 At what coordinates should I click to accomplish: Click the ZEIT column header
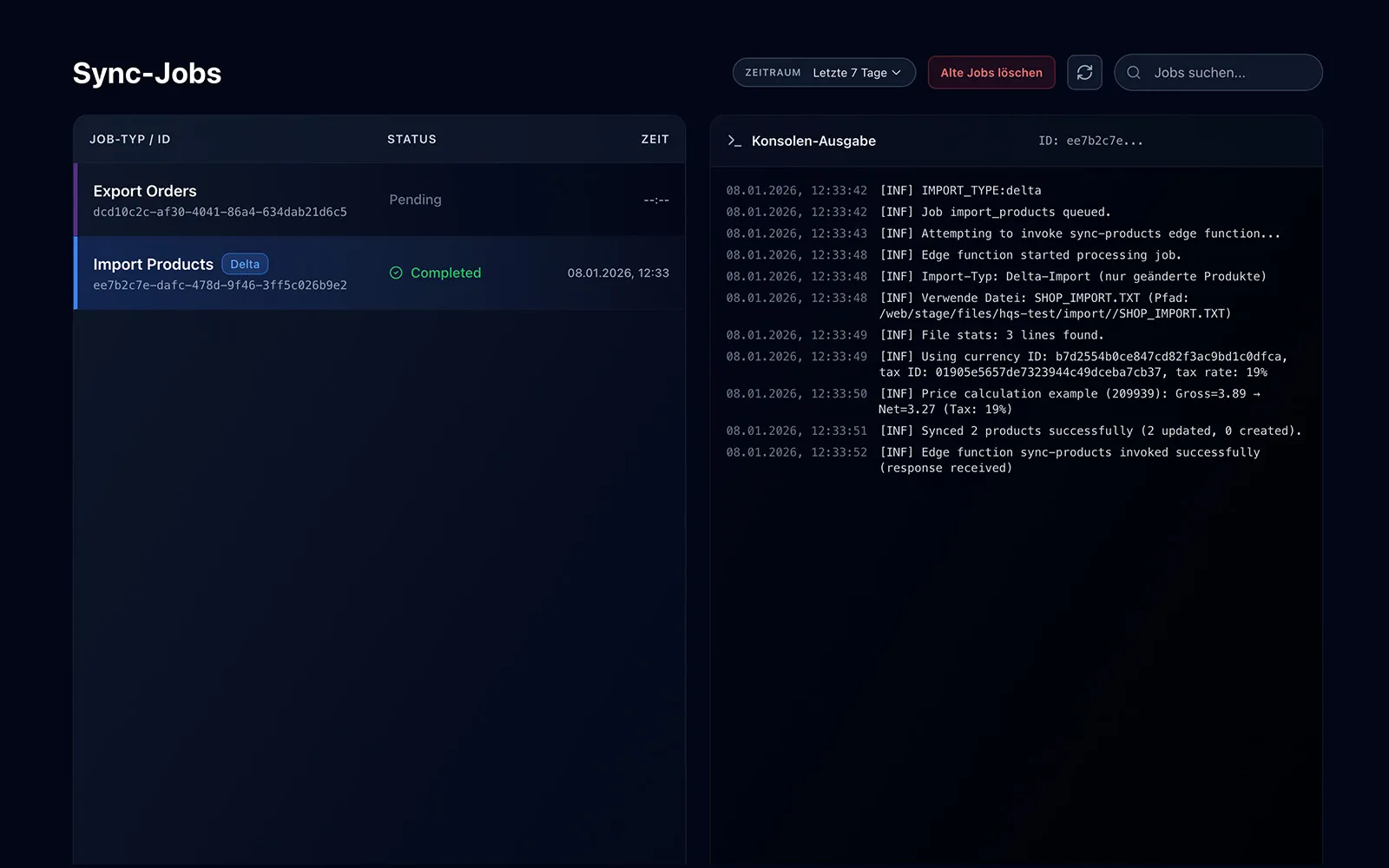point(655,139)
